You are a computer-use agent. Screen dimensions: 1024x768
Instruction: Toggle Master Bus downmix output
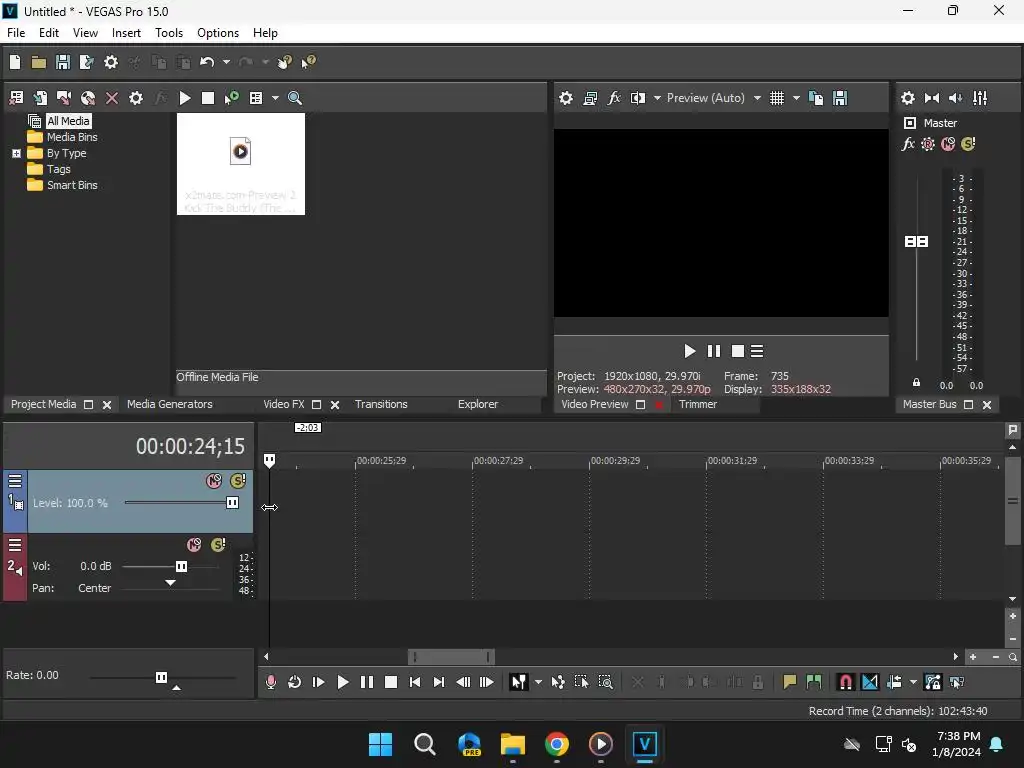pos(932,98)
